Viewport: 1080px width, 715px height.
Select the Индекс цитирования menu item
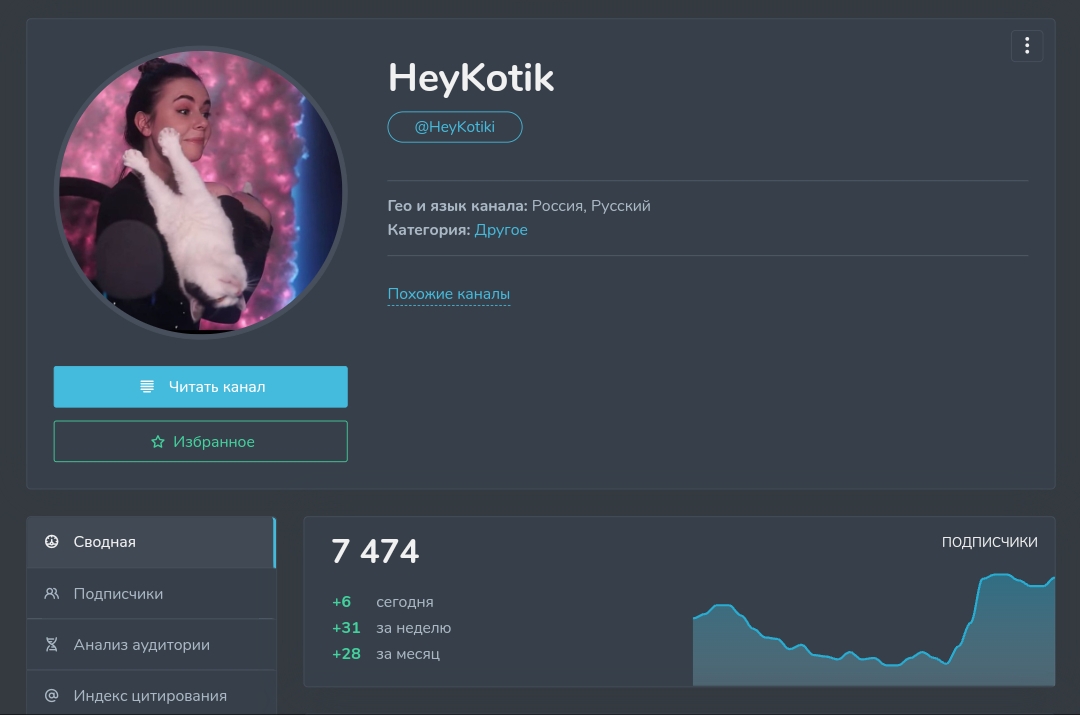click(150, 696)
